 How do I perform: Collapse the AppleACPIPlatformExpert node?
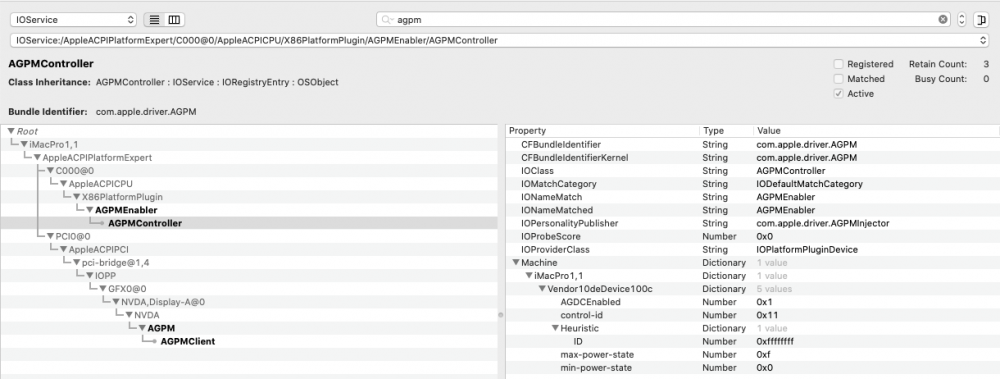(37, 158)
